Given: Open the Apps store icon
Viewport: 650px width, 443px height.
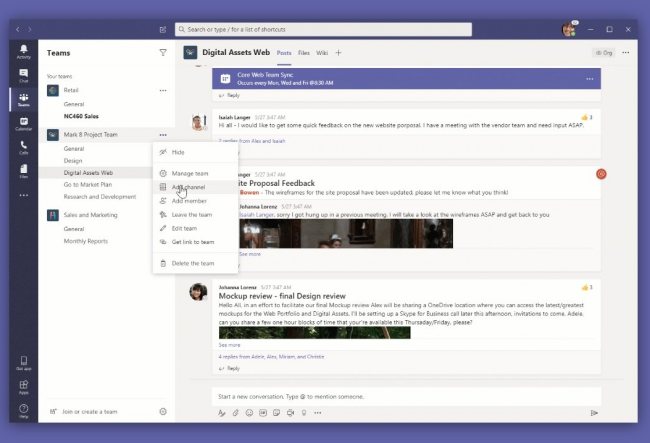Looking at the screenshot, I should click(24, 387).
